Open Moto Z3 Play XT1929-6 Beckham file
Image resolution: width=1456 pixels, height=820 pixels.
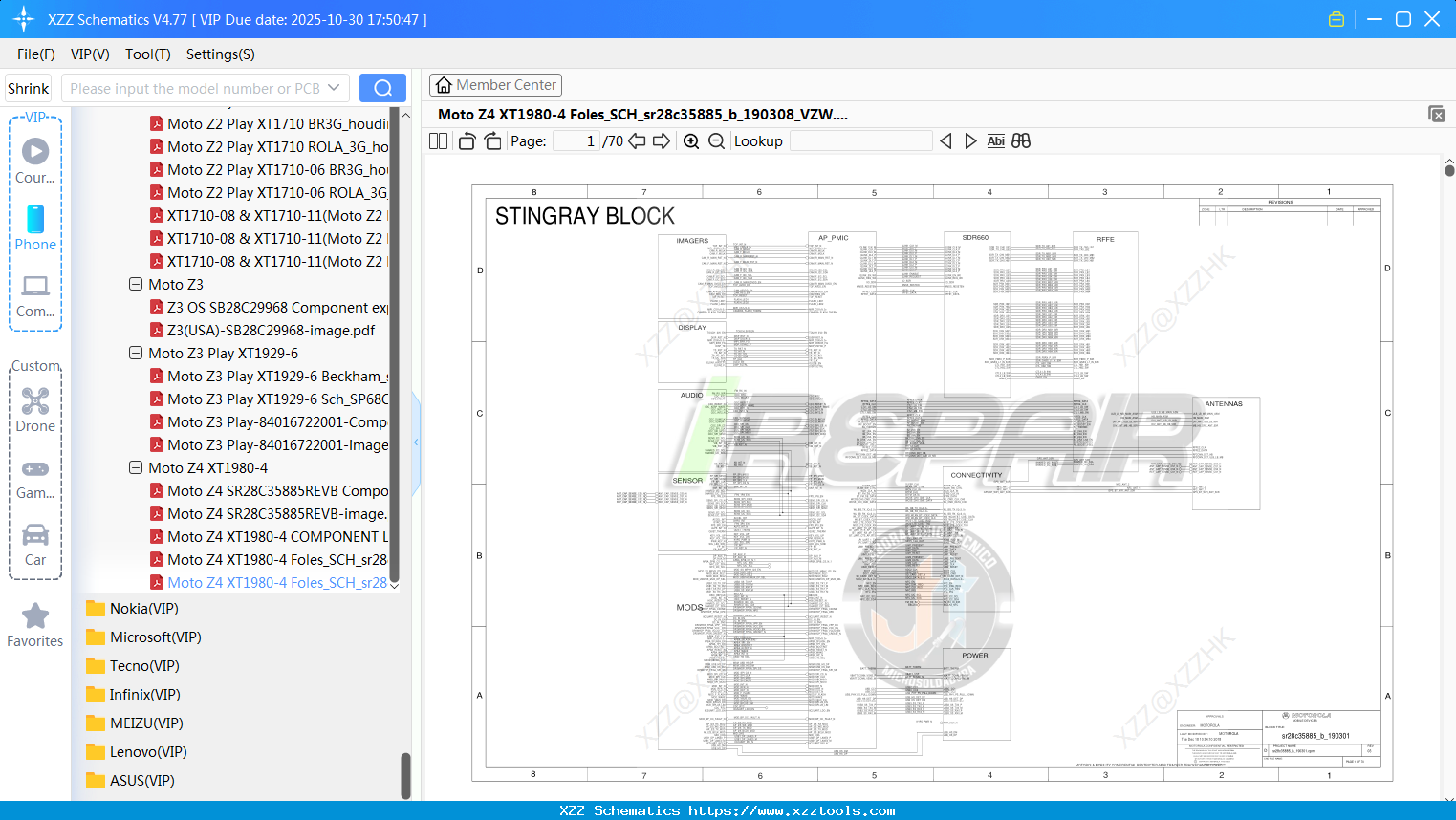(269, 377)
